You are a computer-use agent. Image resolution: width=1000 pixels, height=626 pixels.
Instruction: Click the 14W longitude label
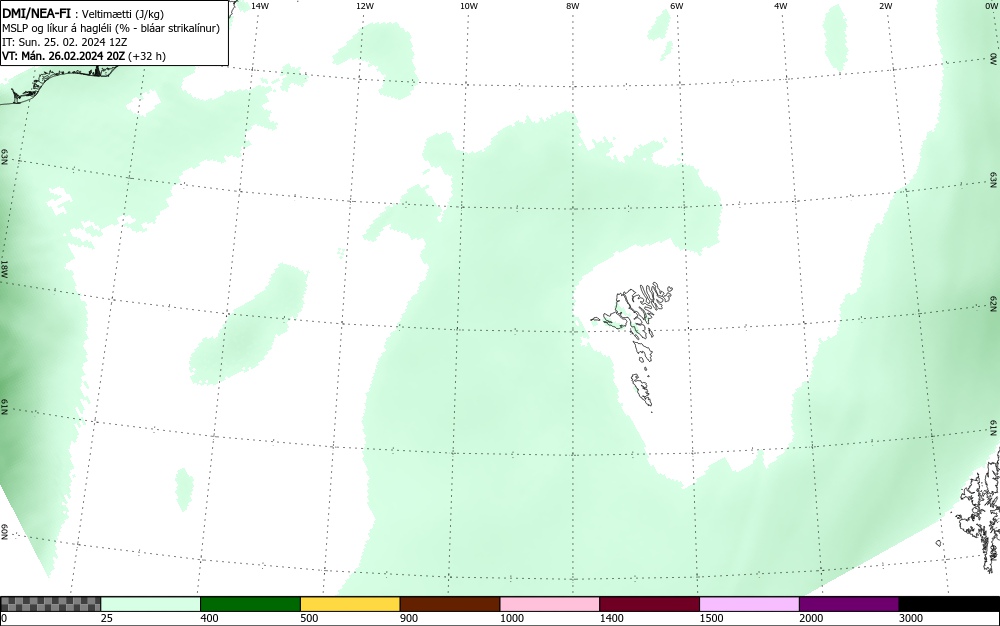(x=260, y=6)
